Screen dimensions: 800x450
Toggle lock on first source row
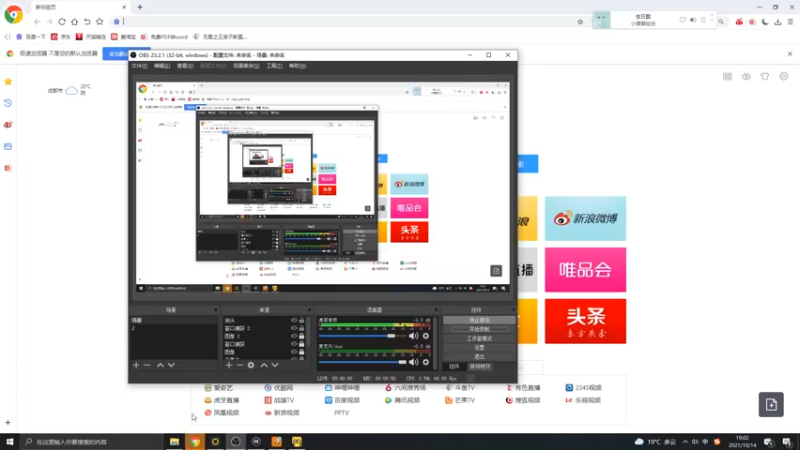click(302, 320)
